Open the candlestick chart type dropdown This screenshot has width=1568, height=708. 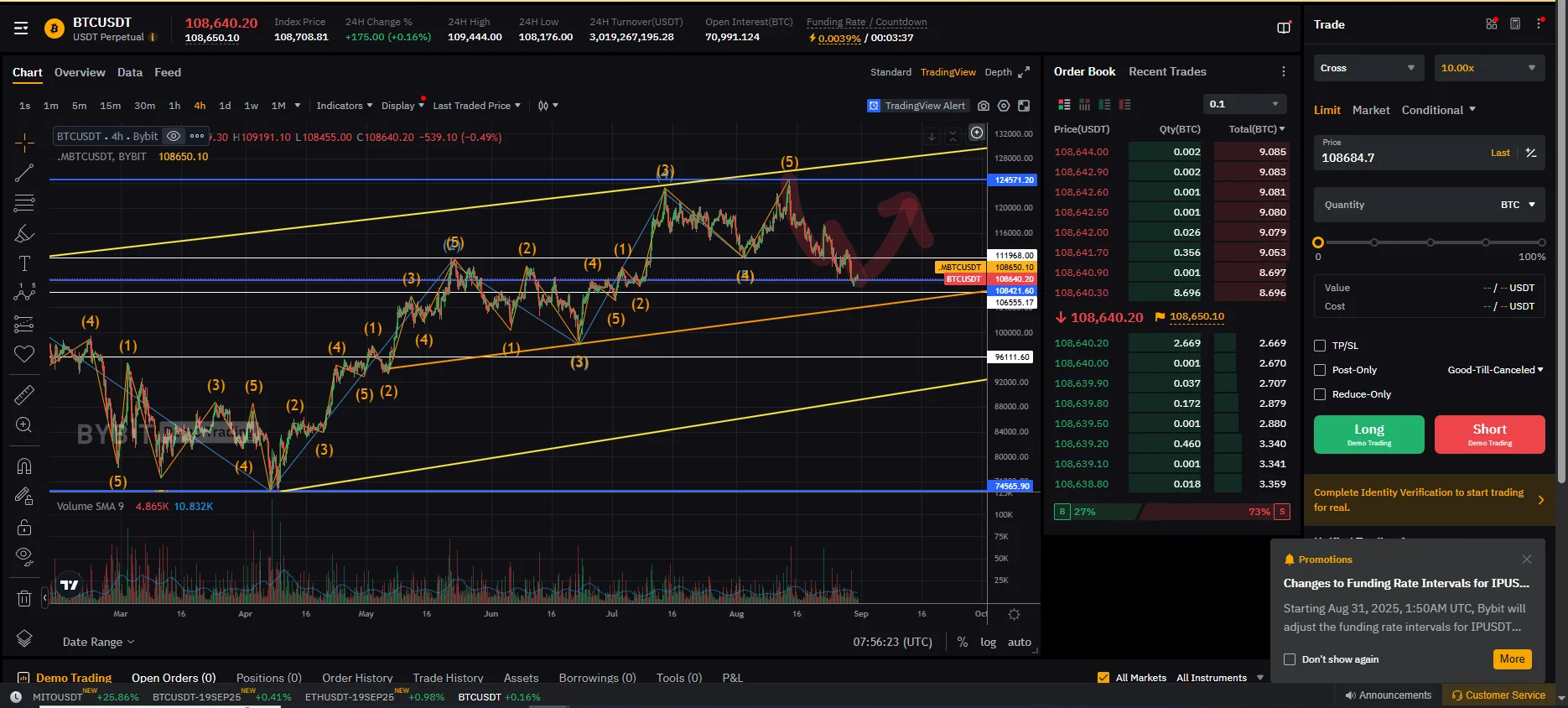click(548, 106)
